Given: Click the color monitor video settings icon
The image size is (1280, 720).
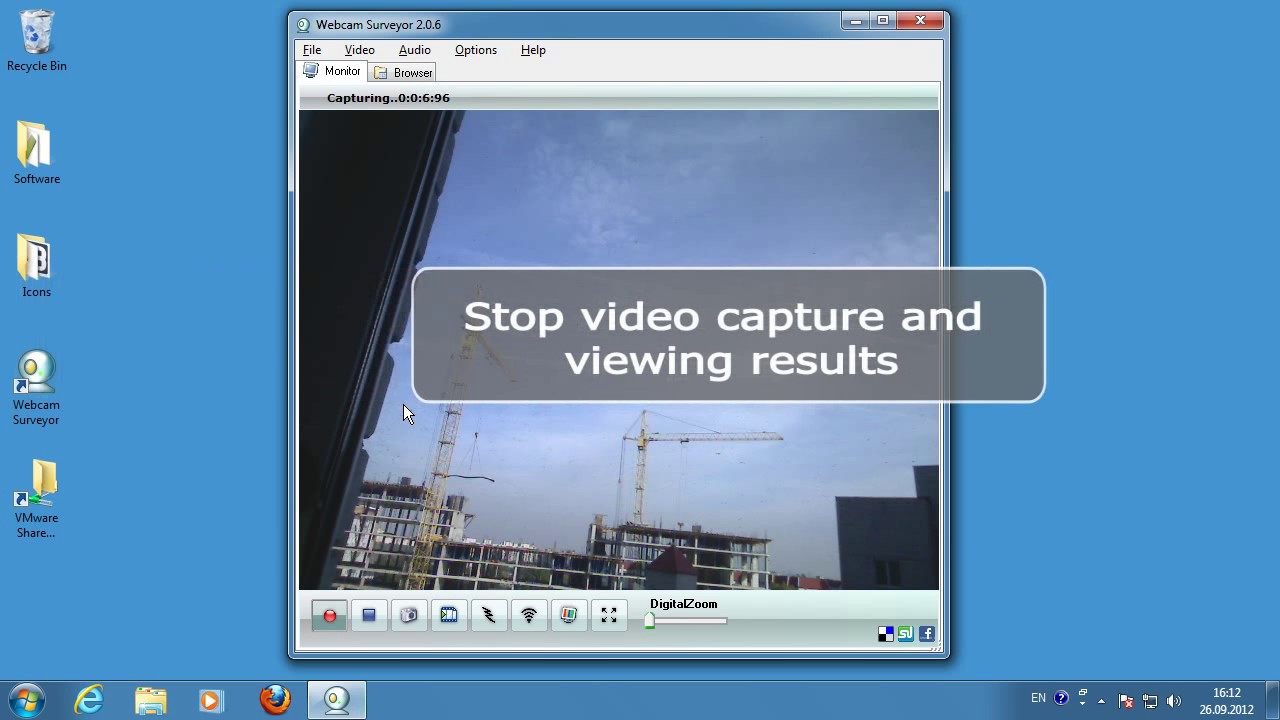Looking at the screenshot, I should [x=569, y=615].
